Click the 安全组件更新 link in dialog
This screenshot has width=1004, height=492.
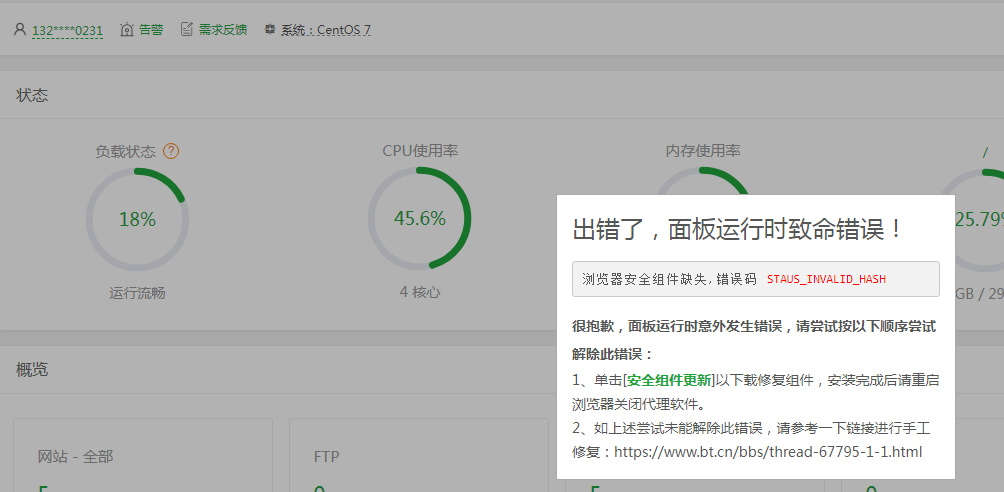(x=668, y=380)
